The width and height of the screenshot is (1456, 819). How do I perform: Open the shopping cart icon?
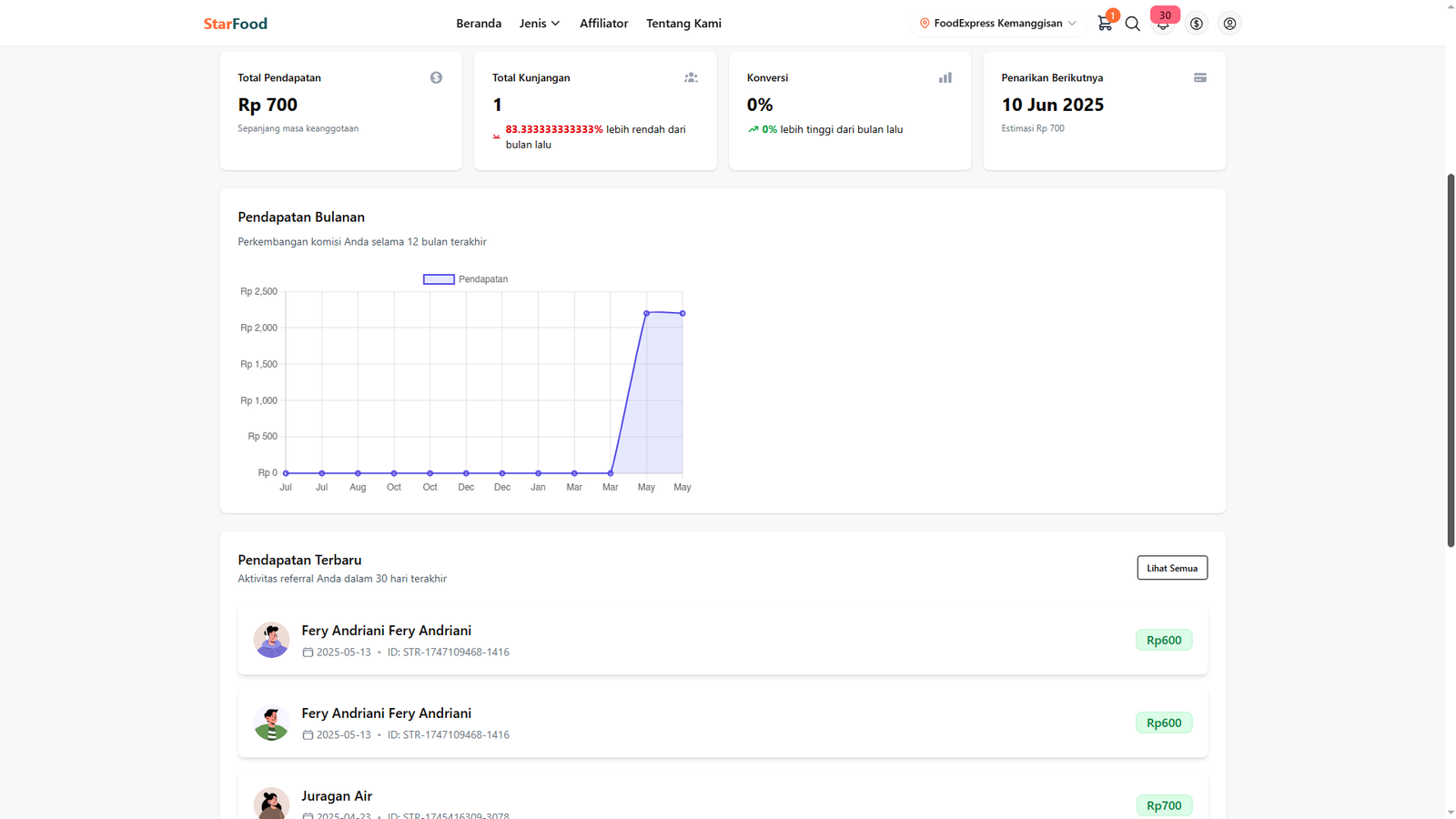pos(1104,24)
